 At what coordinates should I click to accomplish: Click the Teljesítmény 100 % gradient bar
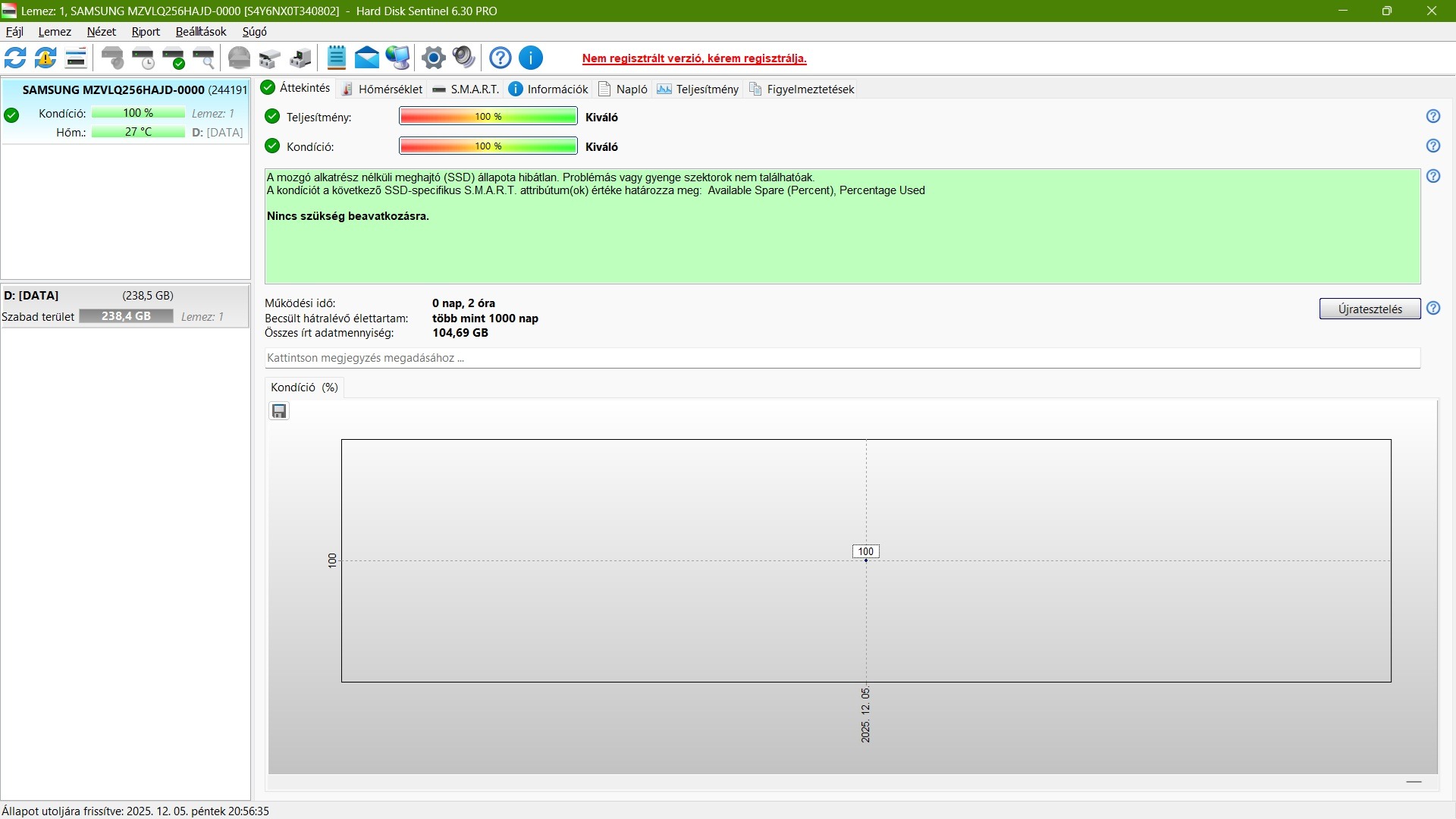pyautogui.click(x=488, y=117)
